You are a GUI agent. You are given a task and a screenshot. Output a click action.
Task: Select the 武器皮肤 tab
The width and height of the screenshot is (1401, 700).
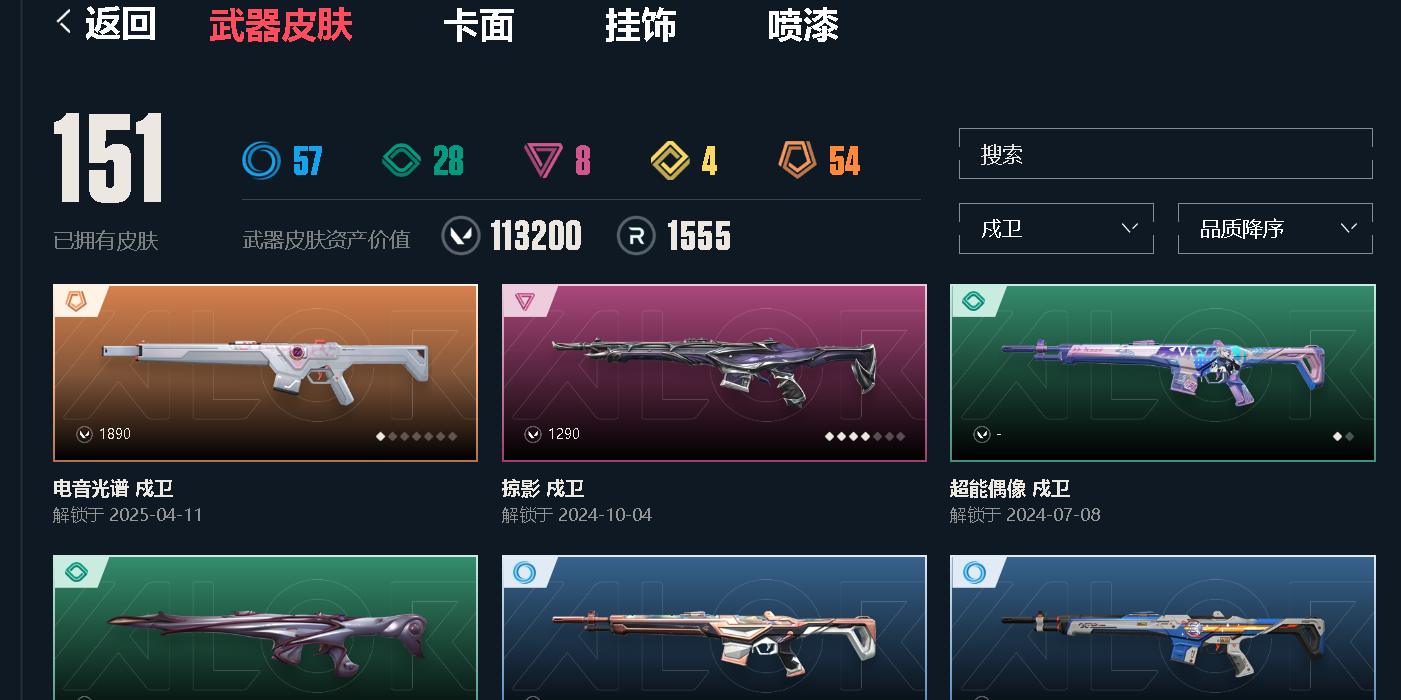281,25
